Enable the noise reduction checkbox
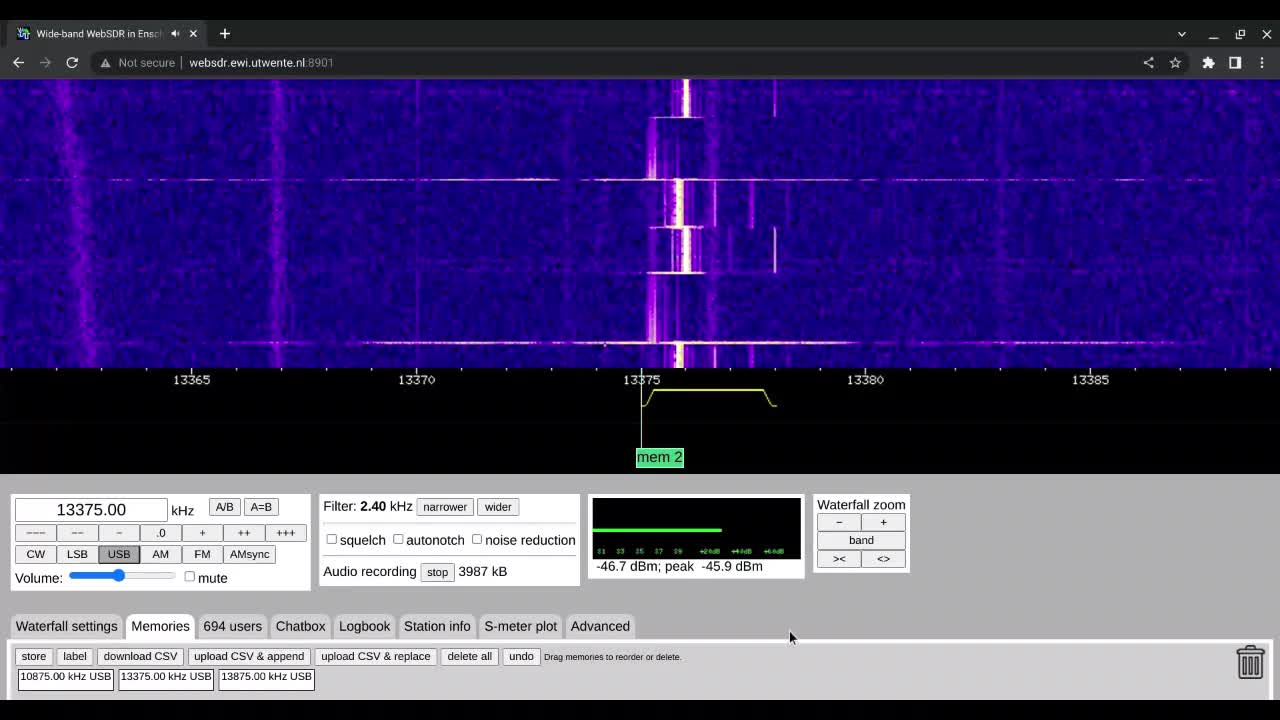 (477, 539)
